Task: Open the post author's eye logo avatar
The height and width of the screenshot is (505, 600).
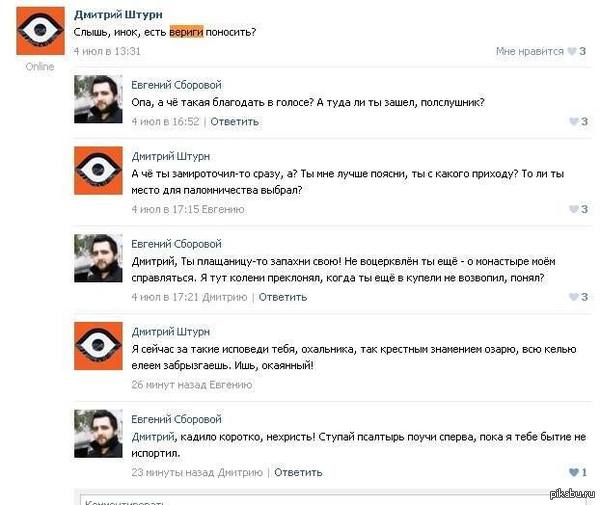Action: [x=40, y=32]
